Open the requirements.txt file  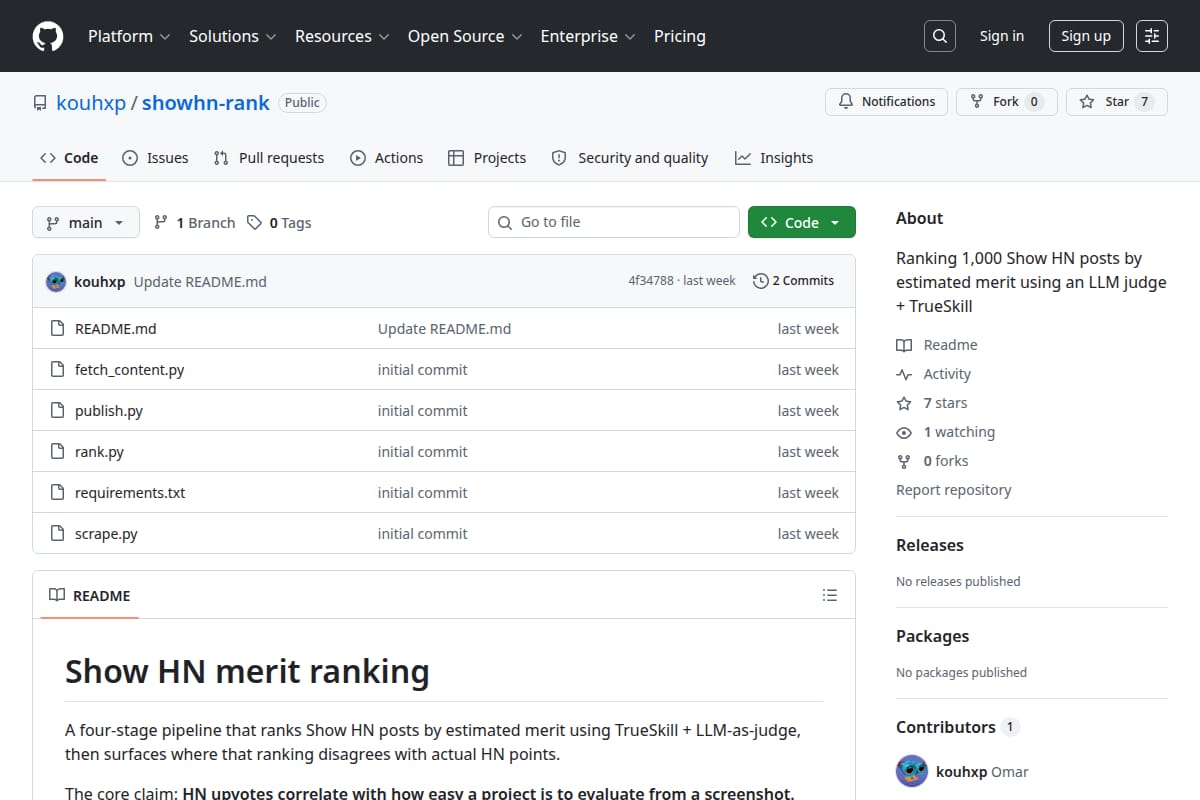(x=130, y=493)
